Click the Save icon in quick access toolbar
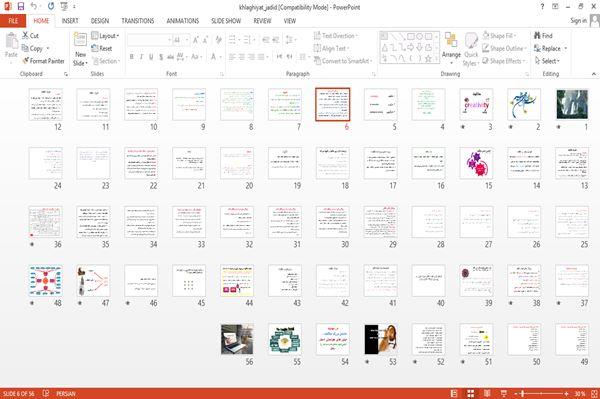The width and height of the screenshot is (600, 399). pyautogui.click(x=21, y=6)
